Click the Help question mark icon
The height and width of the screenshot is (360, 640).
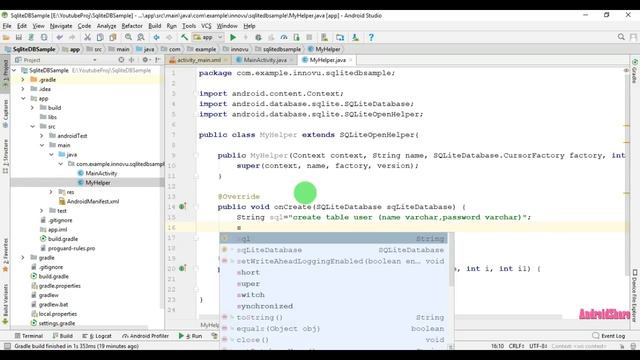[371, 38]
